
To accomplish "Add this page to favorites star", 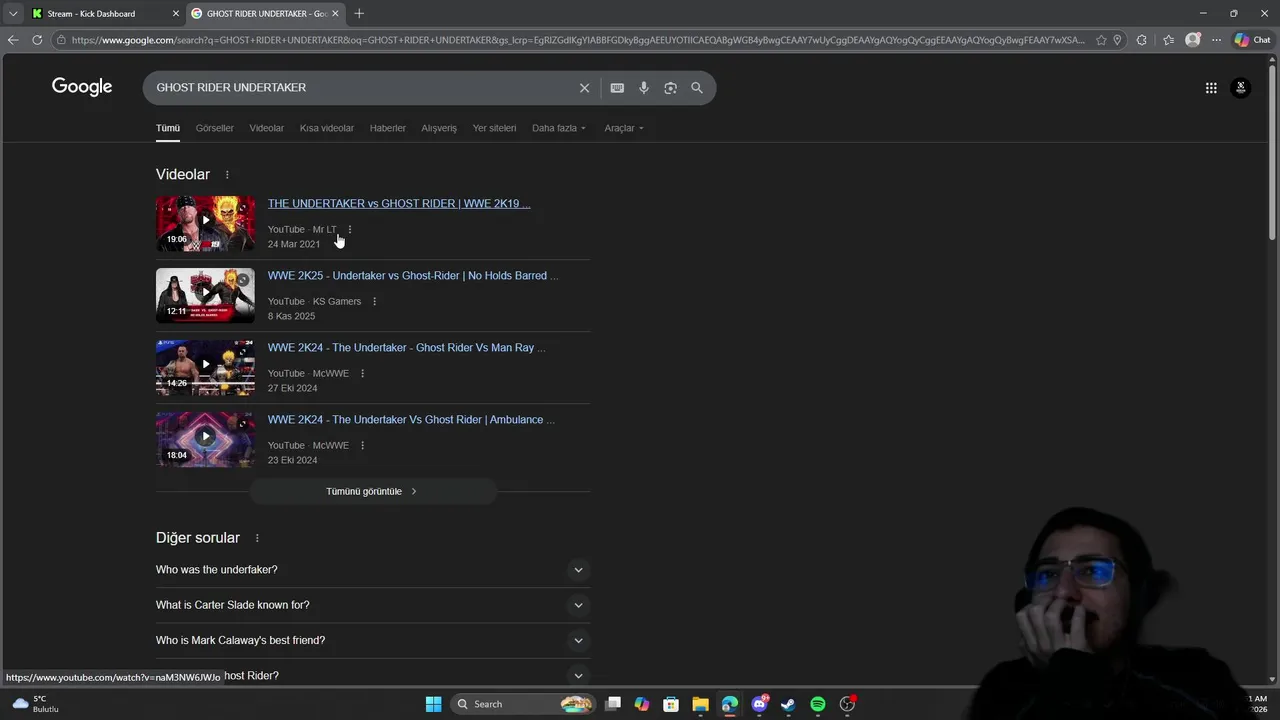I will (x=1101, y=40).
